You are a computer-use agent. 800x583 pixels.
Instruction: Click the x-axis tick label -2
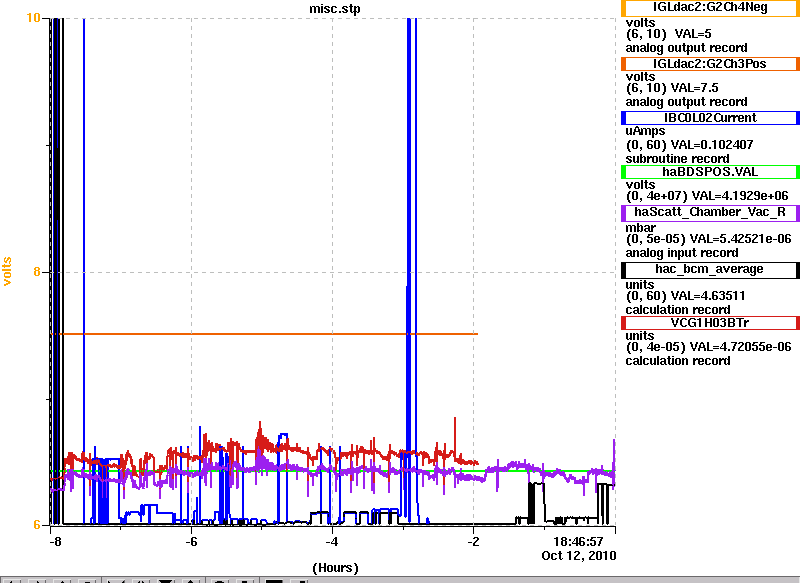(473, 541)
